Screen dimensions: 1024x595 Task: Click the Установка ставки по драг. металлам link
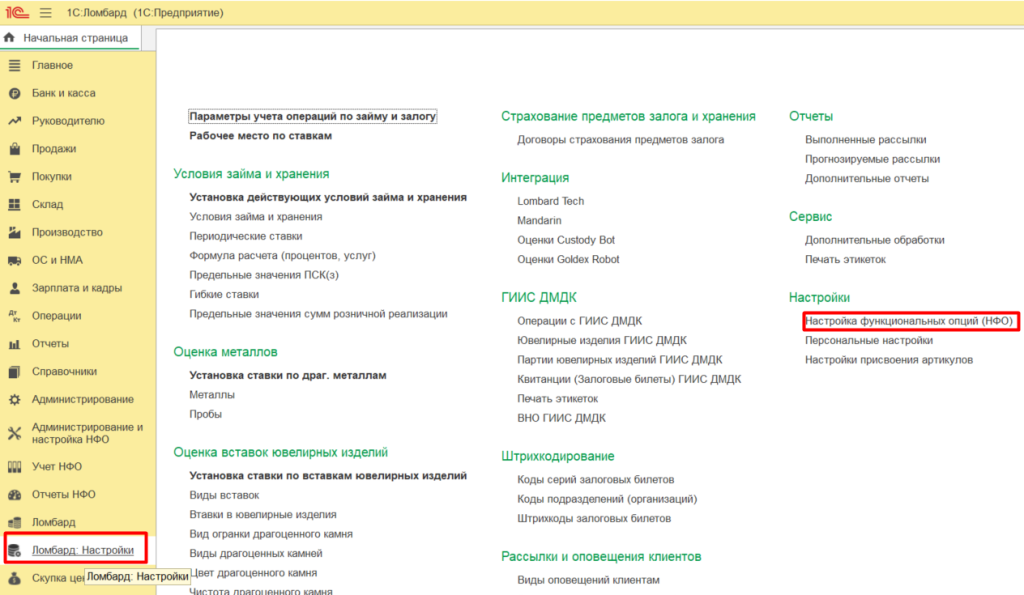tap(287, 375)
